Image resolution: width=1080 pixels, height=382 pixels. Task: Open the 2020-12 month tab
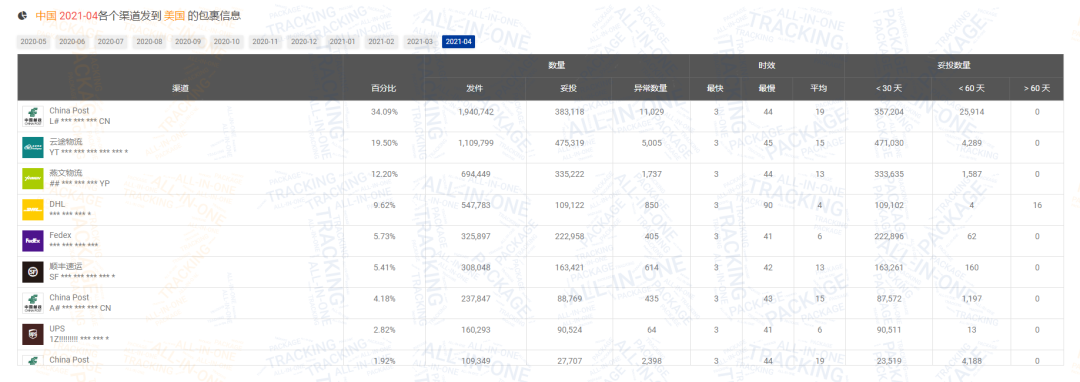point(304,42)
